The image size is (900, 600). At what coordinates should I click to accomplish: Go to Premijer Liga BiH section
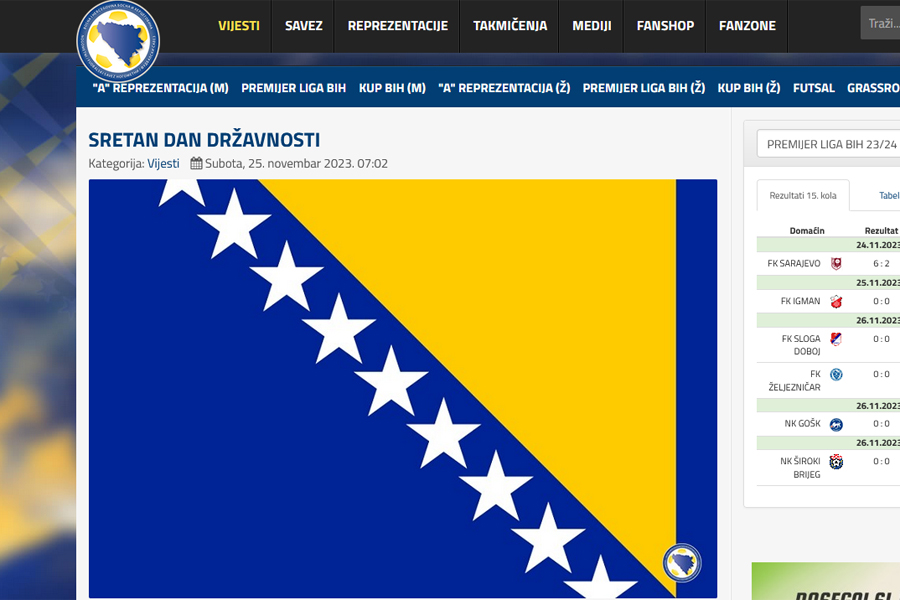(293, 88)
